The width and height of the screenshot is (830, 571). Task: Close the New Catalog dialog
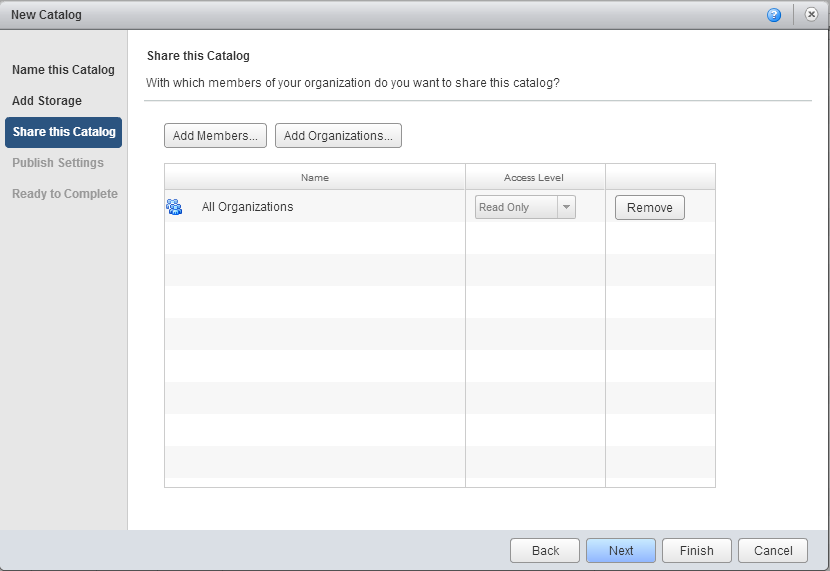point(811,15)
